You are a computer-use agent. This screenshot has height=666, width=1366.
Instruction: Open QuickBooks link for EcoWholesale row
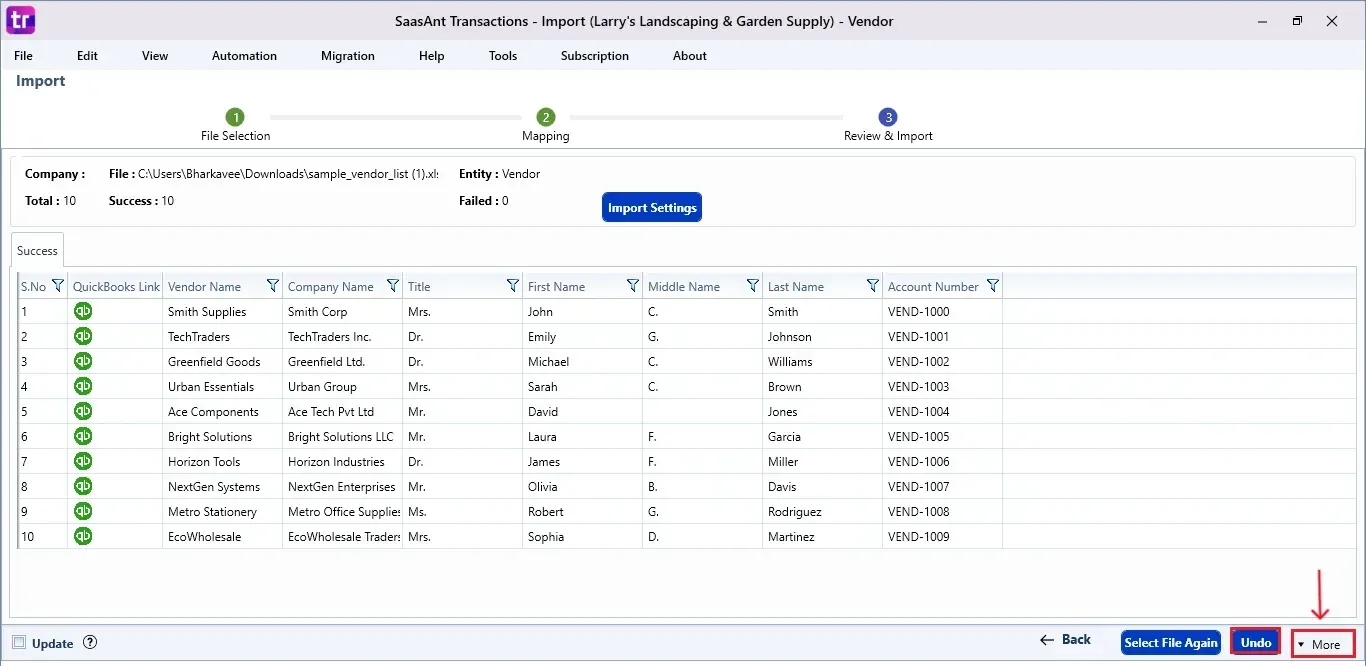click(x=83, y=536)
